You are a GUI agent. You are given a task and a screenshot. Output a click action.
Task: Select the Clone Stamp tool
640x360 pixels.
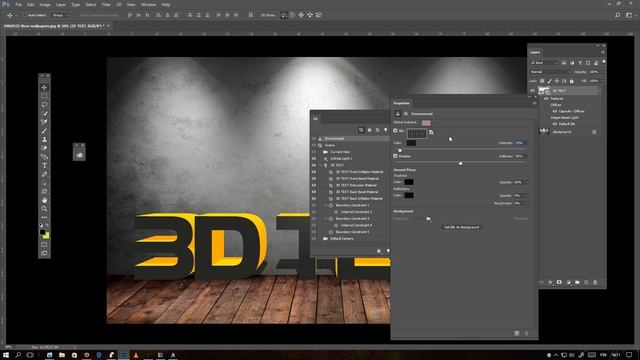point(44,140)
